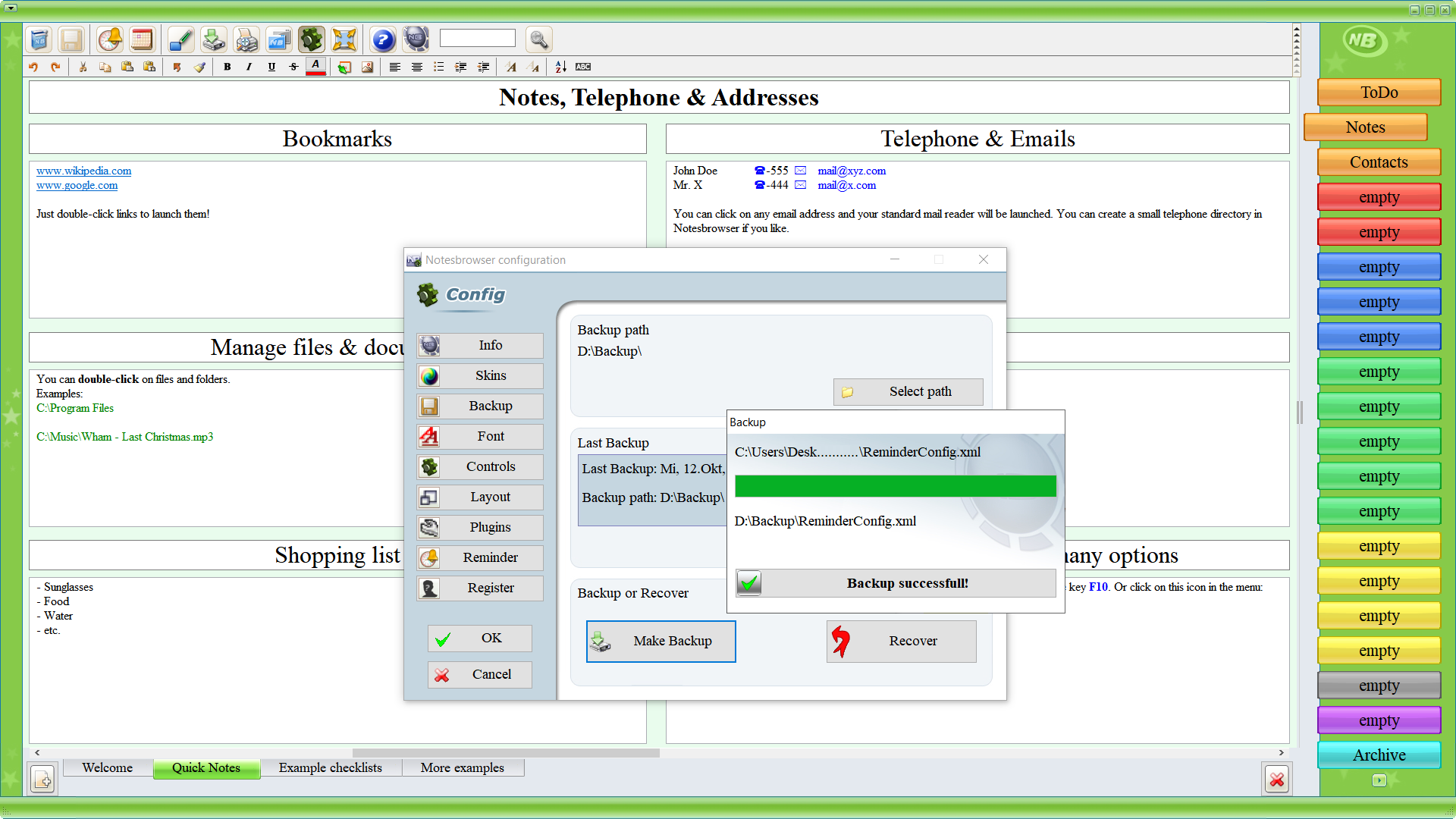
Task: Open the blue help question mark icon
Action: [384, 39]
